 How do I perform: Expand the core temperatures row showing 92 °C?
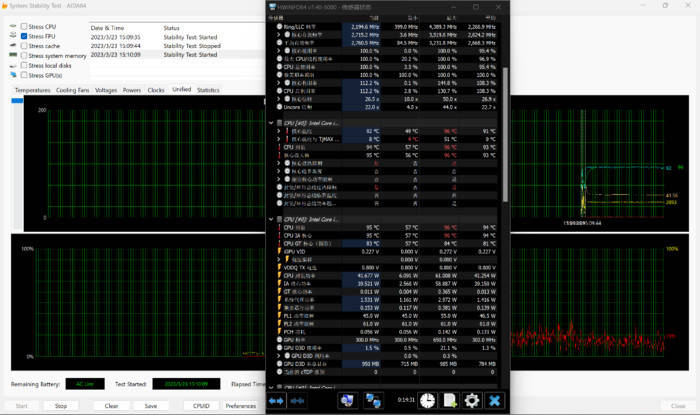click(279, 131)
